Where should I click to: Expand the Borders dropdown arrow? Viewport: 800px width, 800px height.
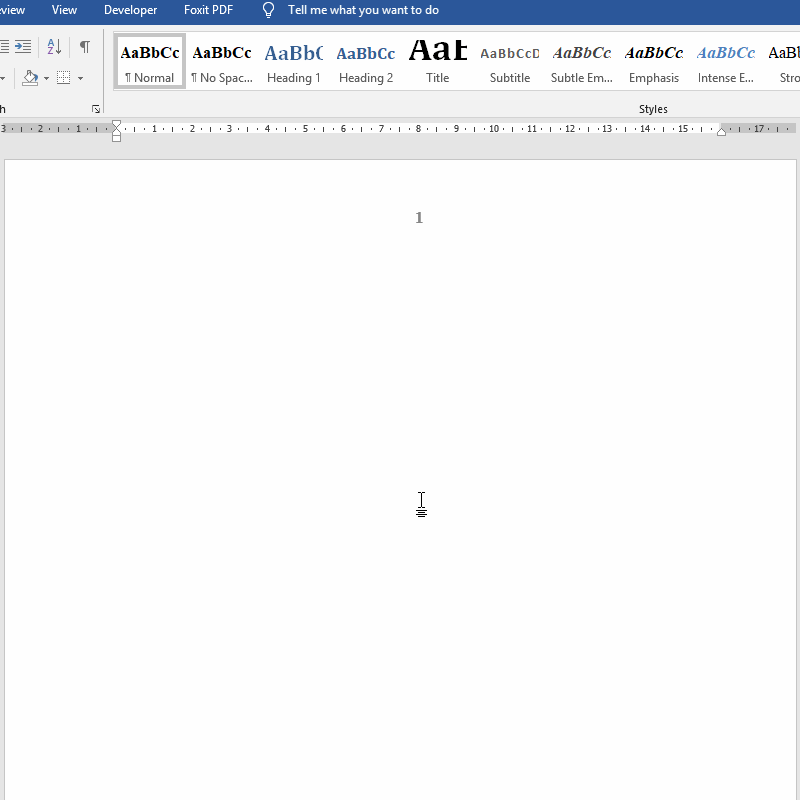click(x=80, y=78)
